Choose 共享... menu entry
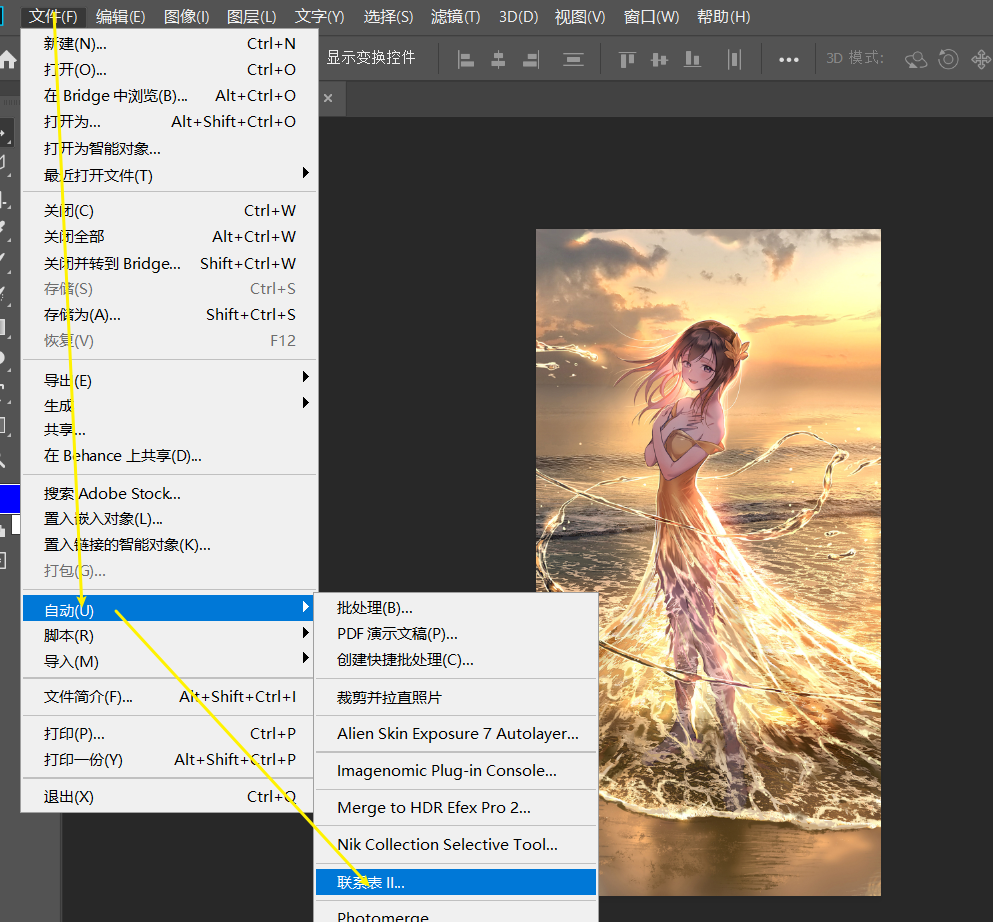Screen dimensions: 993x922 [169, 430]
